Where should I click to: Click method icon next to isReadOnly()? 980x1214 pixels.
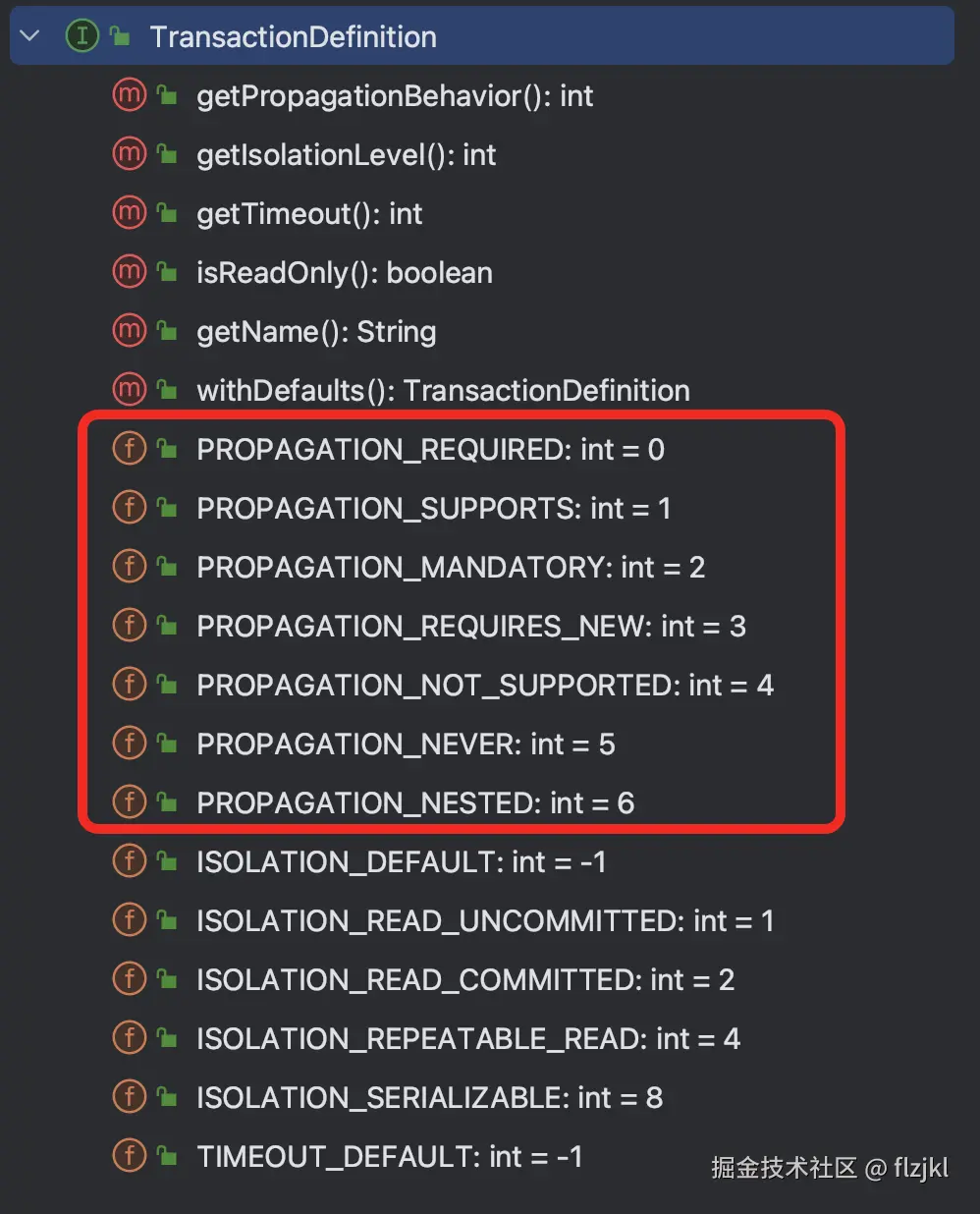coord(129,271)
